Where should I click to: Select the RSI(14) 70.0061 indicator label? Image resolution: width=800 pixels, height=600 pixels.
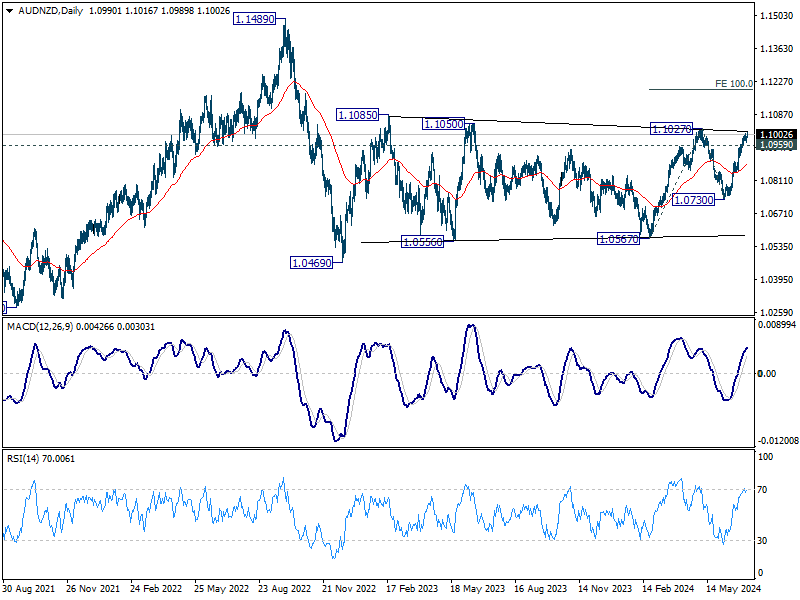41,459
